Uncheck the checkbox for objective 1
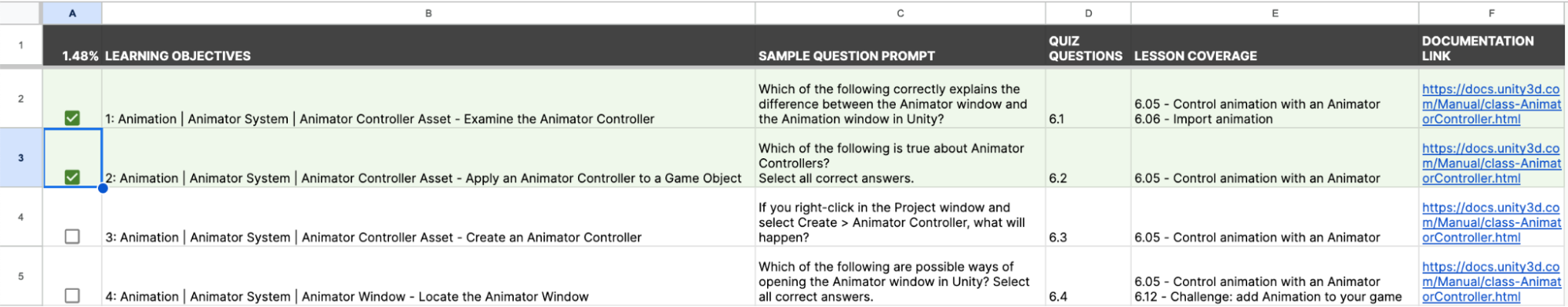This screenshot has height=307, width=1568. (72, 118)
